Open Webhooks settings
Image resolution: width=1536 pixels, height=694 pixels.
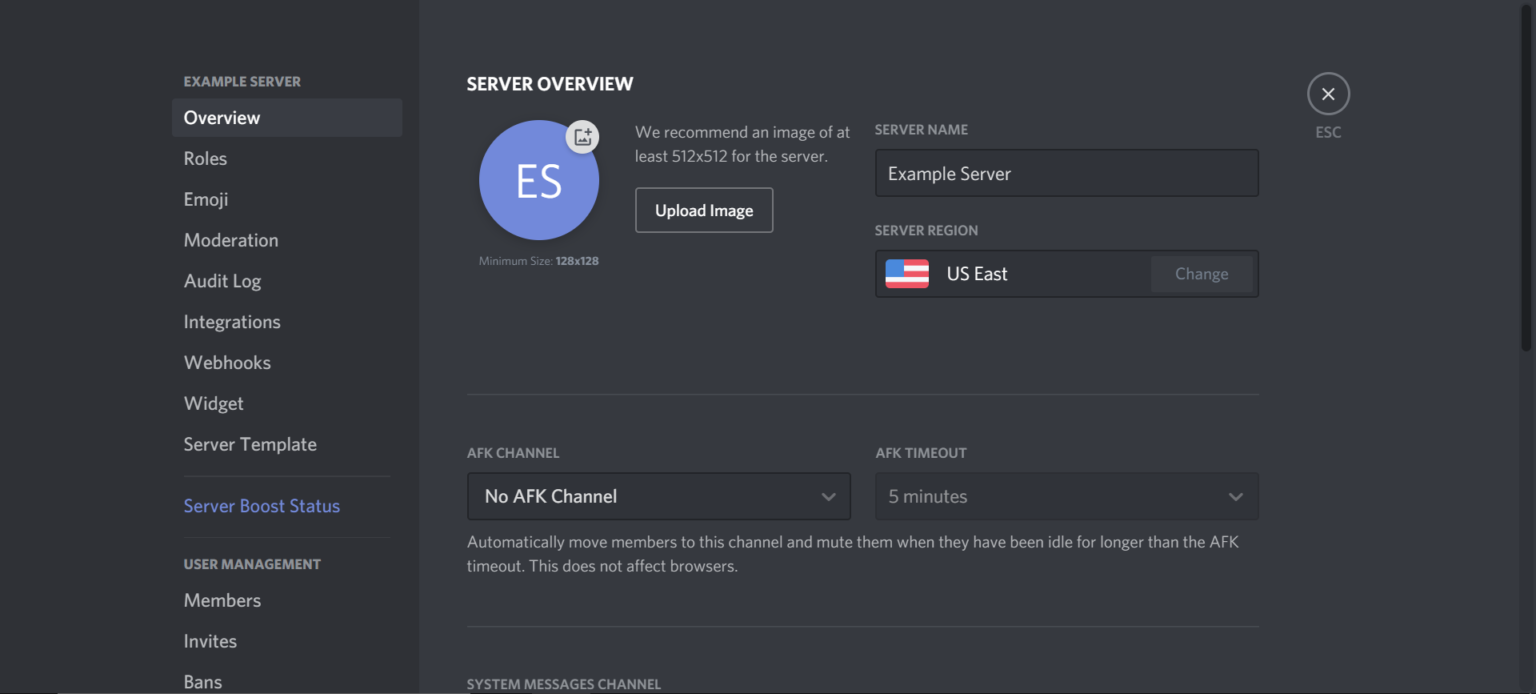pyautogui.click(x=227, y=362)
